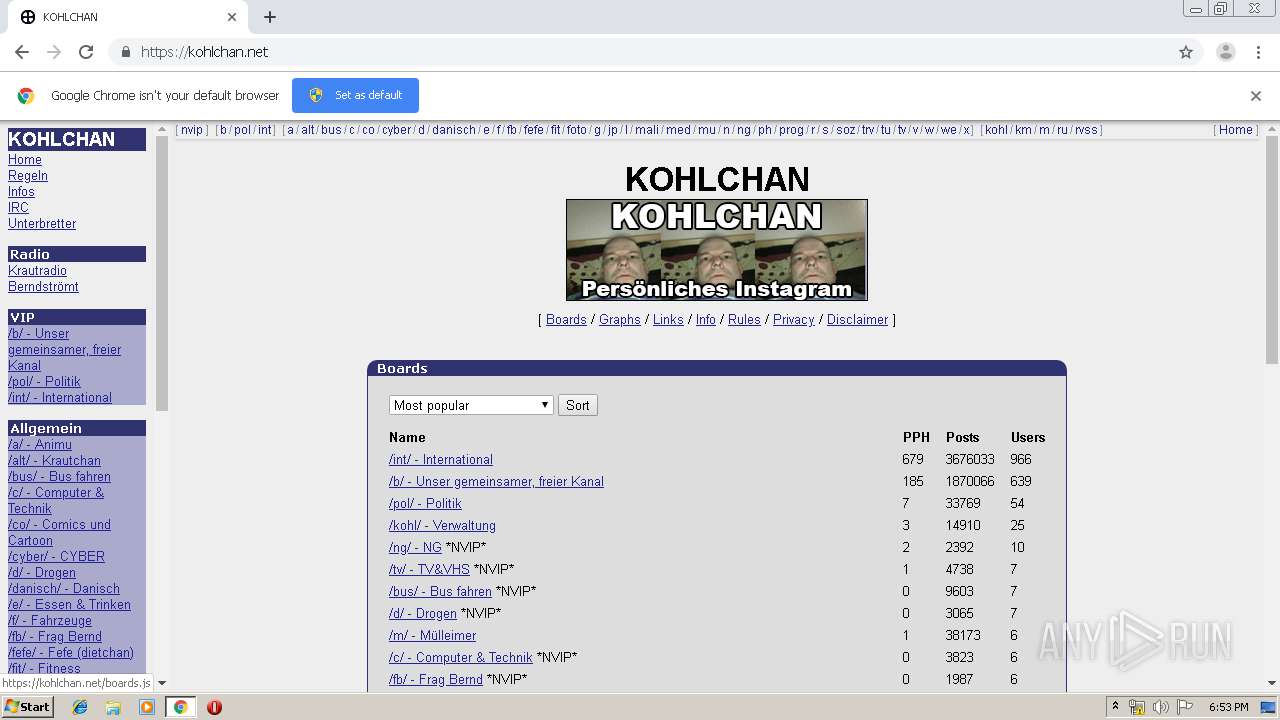
Task: Open the Privacy link
Action: [794, 320]
